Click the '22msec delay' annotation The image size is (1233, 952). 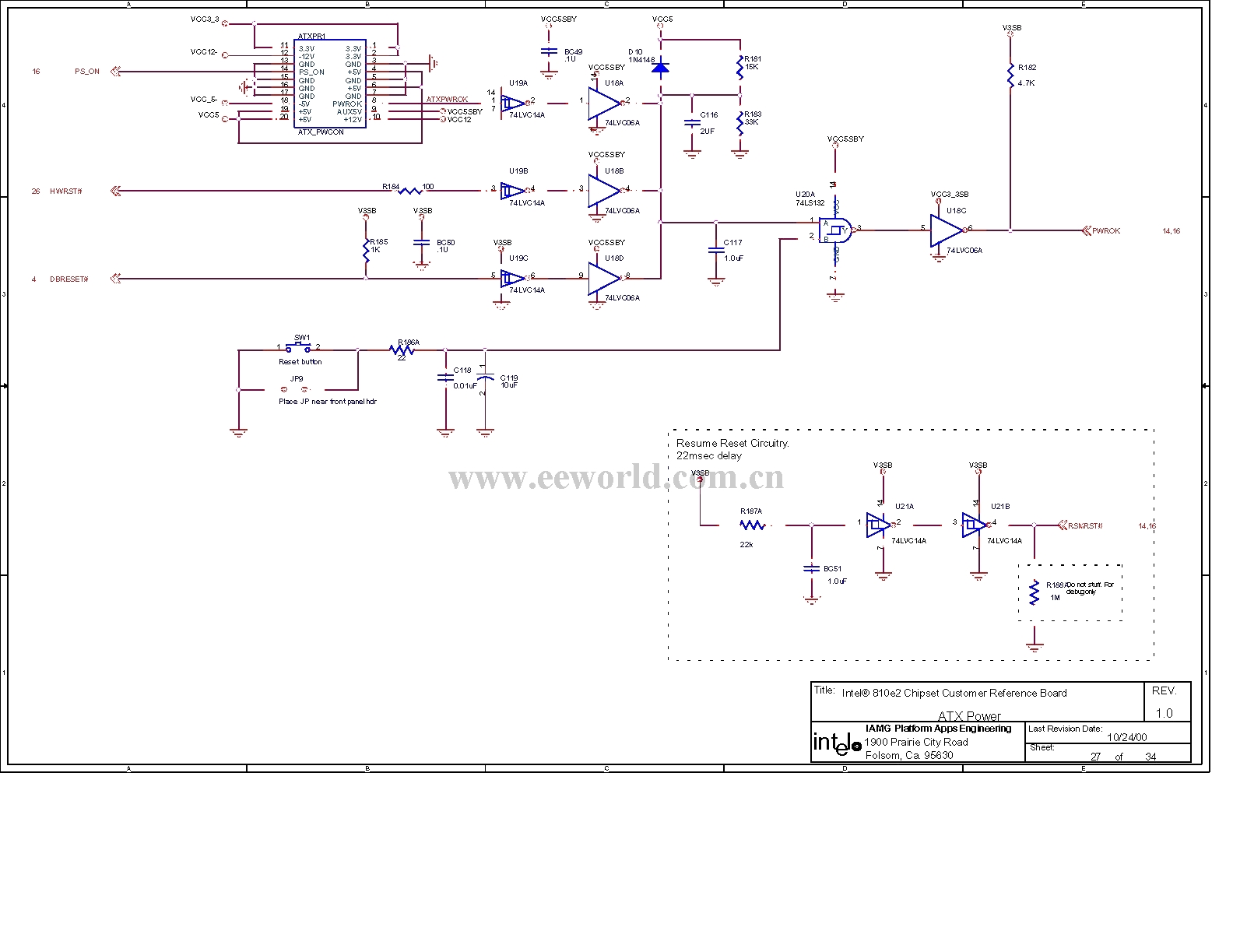(708, 455)
